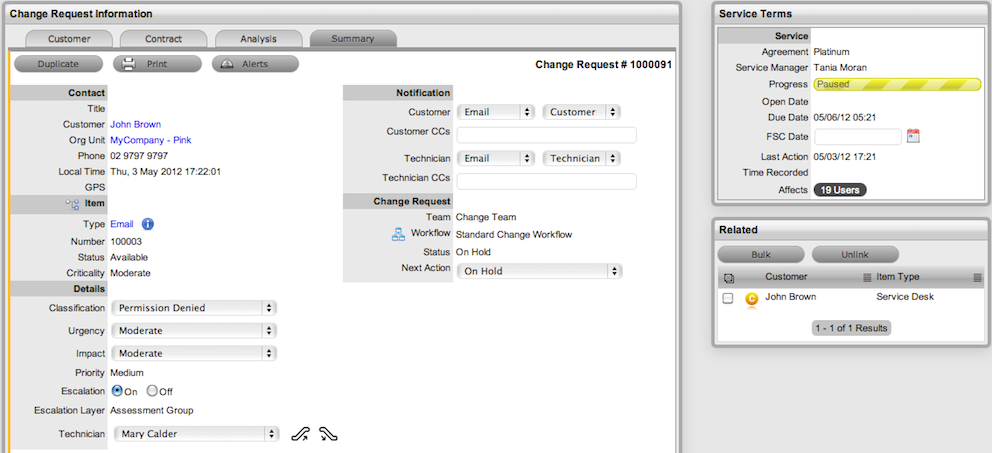
Task: Click the 1 - 1 of 1 Results label
Action: pyautogui.click(x=851, y=328)
